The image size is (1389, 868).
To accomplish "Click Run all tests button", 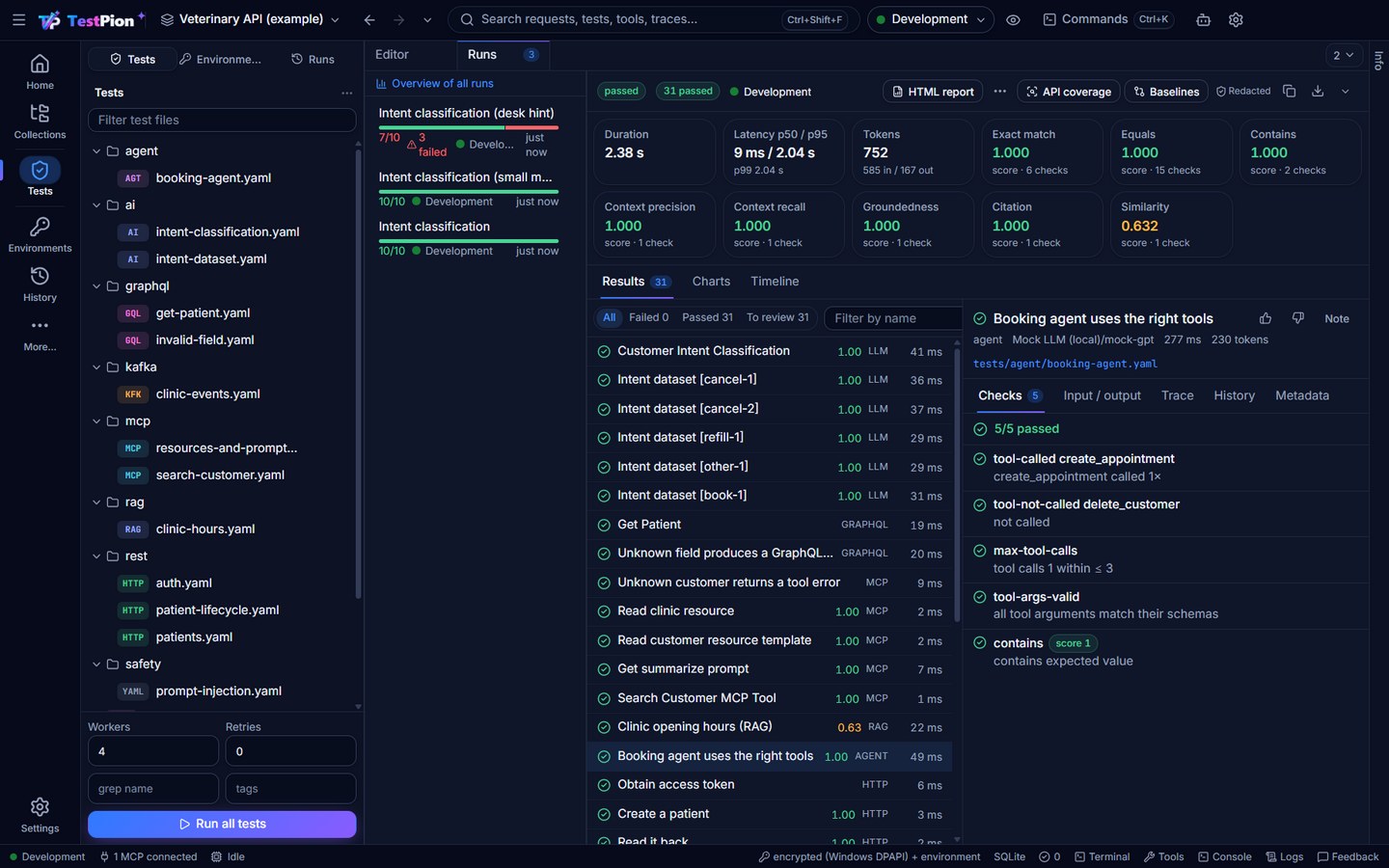I will 222,825.
